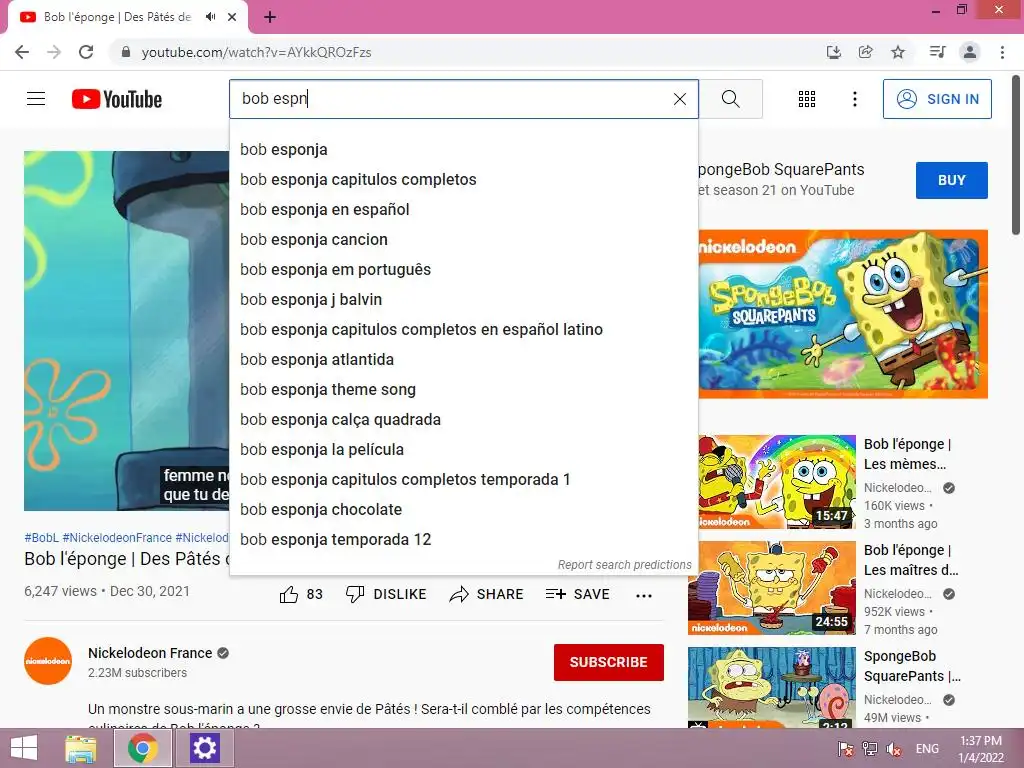Screen dimensions: 1024x768
Task: Click the video player frame
Action: point(127,331)
